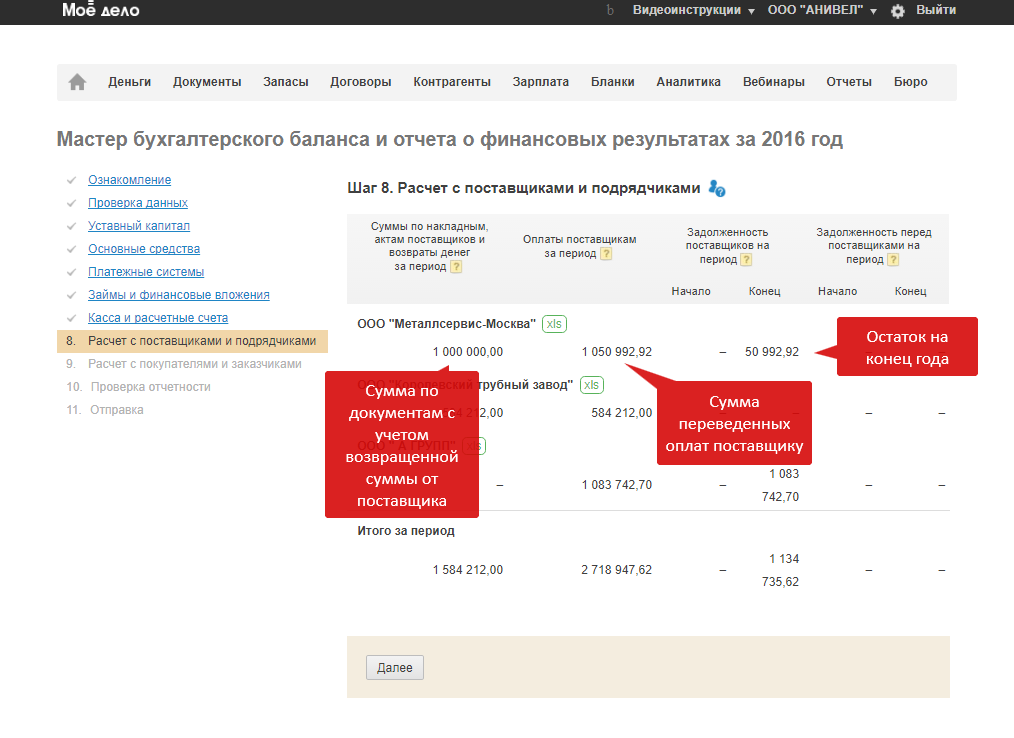Open the Отчеты menu
This screenshot has width=1014, height=738.
(x=849, y=82)
